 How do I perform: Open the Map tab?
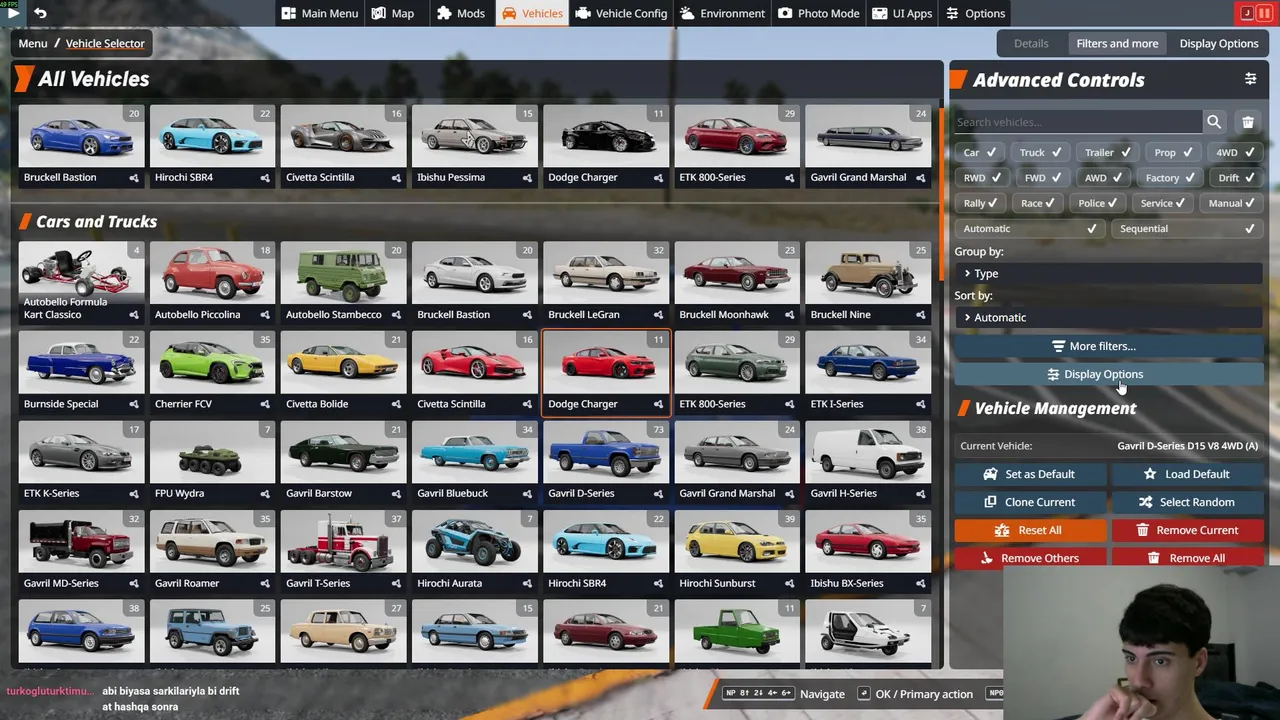pos(393,13)
